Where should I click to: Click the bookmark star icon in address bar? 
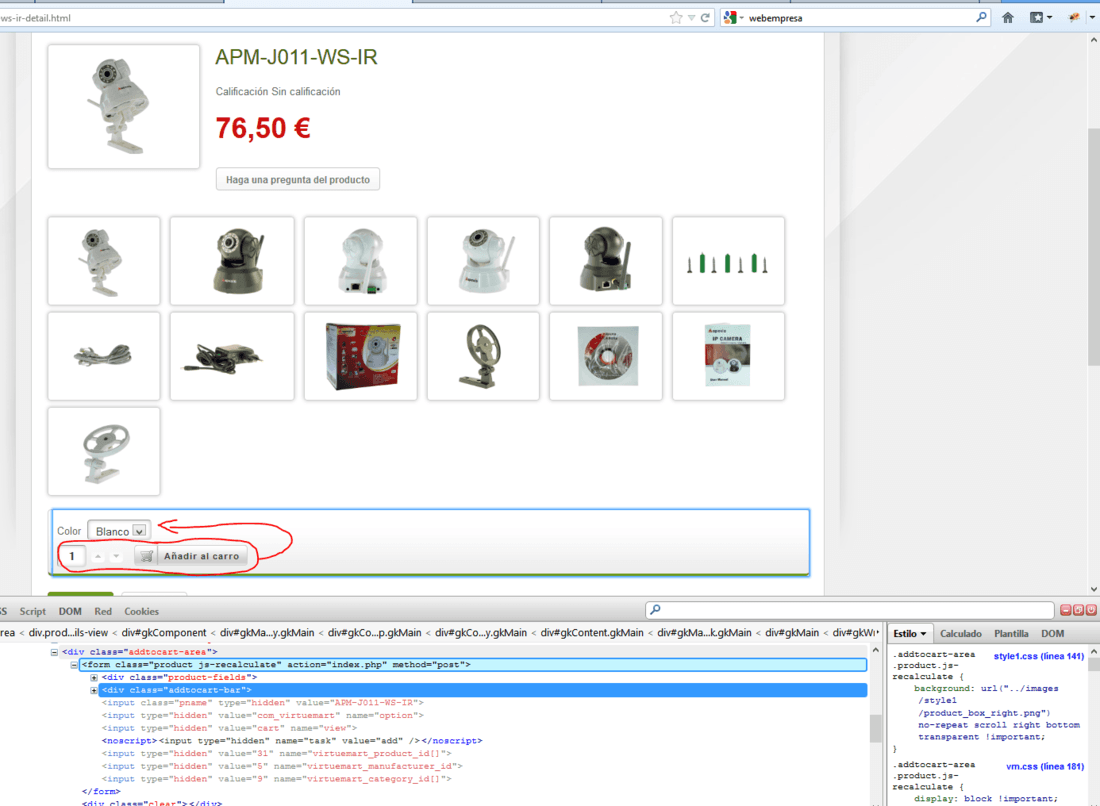coord(676,18)
